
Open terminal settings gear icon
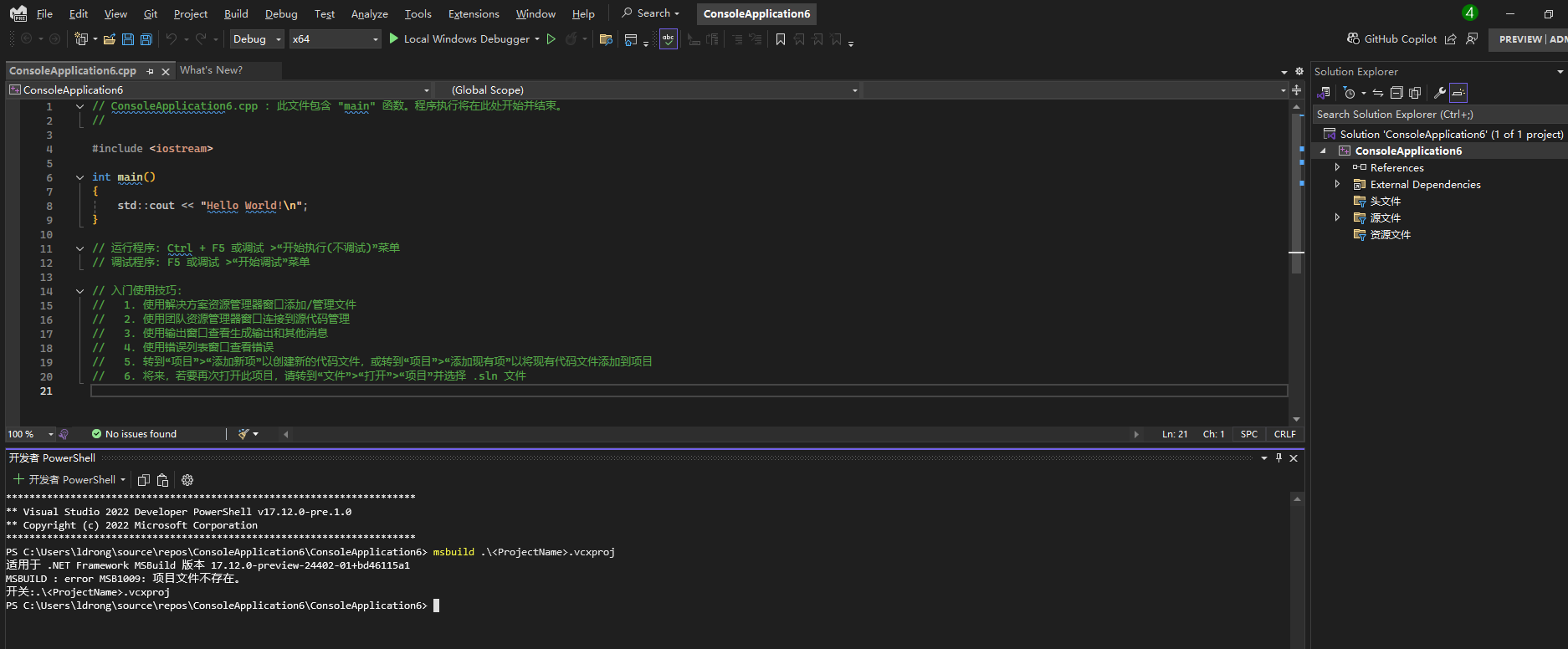[x=187, y=480]
